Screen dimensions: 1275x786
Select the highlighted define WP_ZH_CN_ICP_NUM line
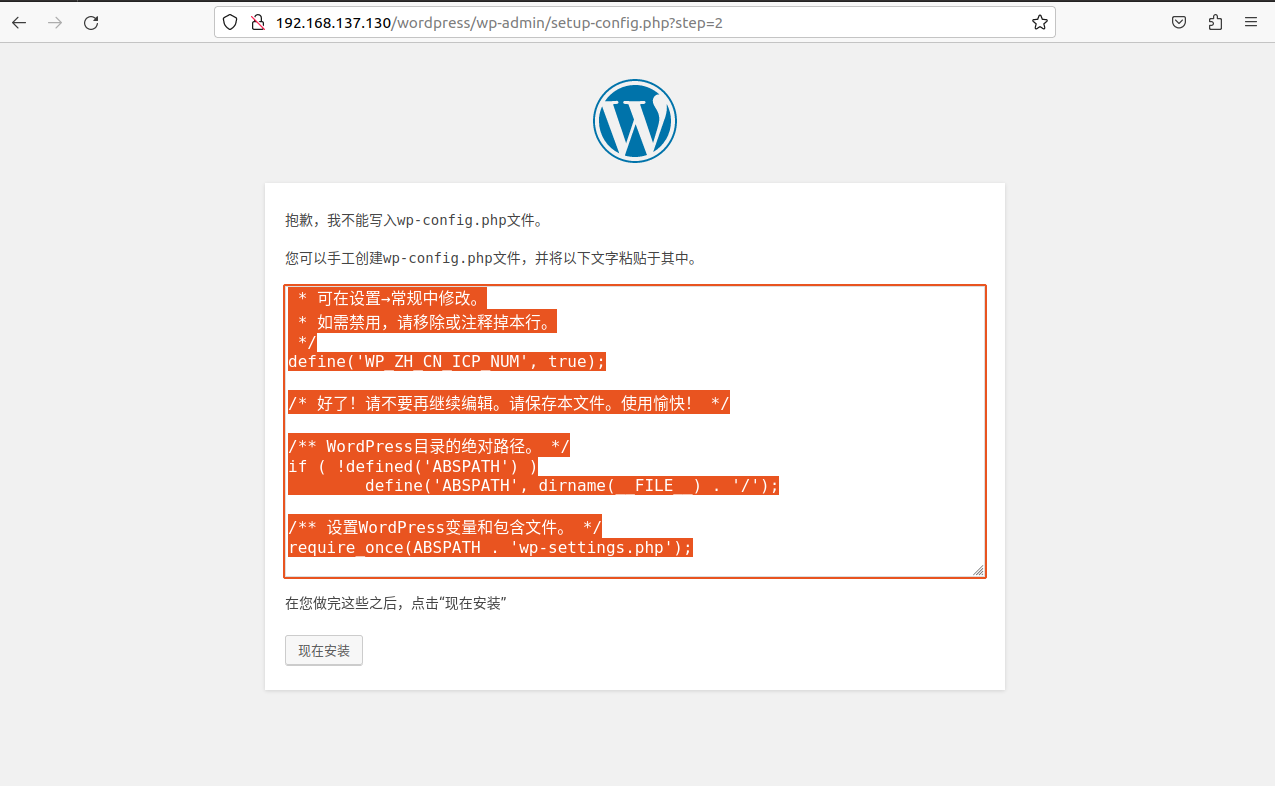tap(445, 361)
